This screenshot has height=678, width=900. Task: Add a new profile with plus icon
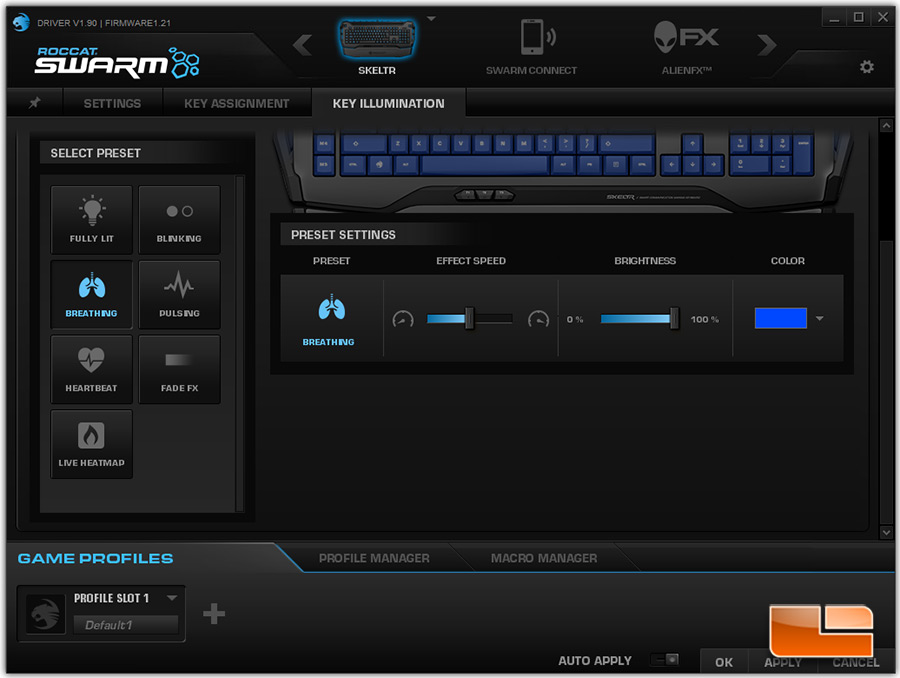point(214,614)
